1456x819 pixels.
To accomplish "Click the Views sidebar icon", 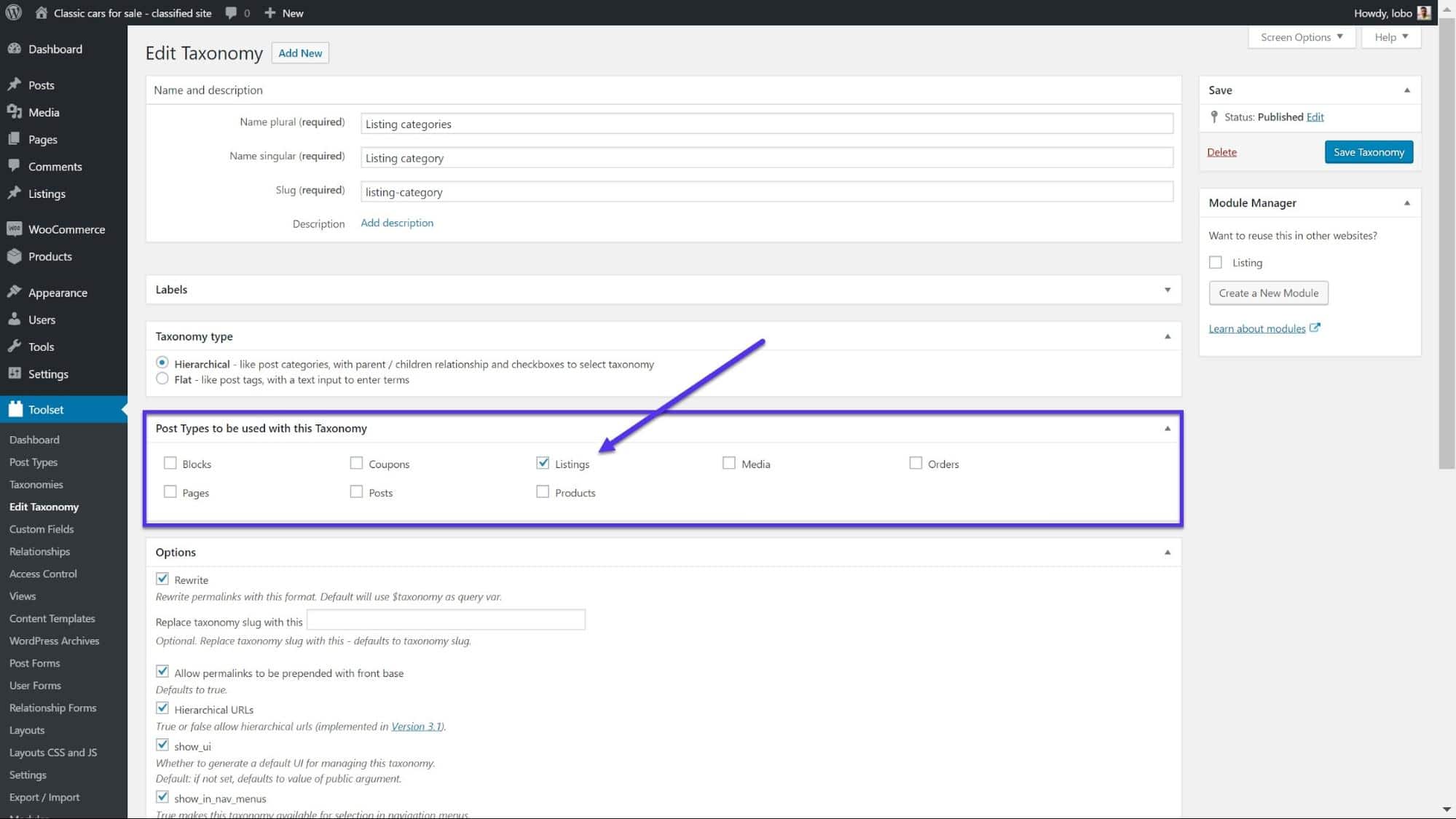I will coord(22,596).
